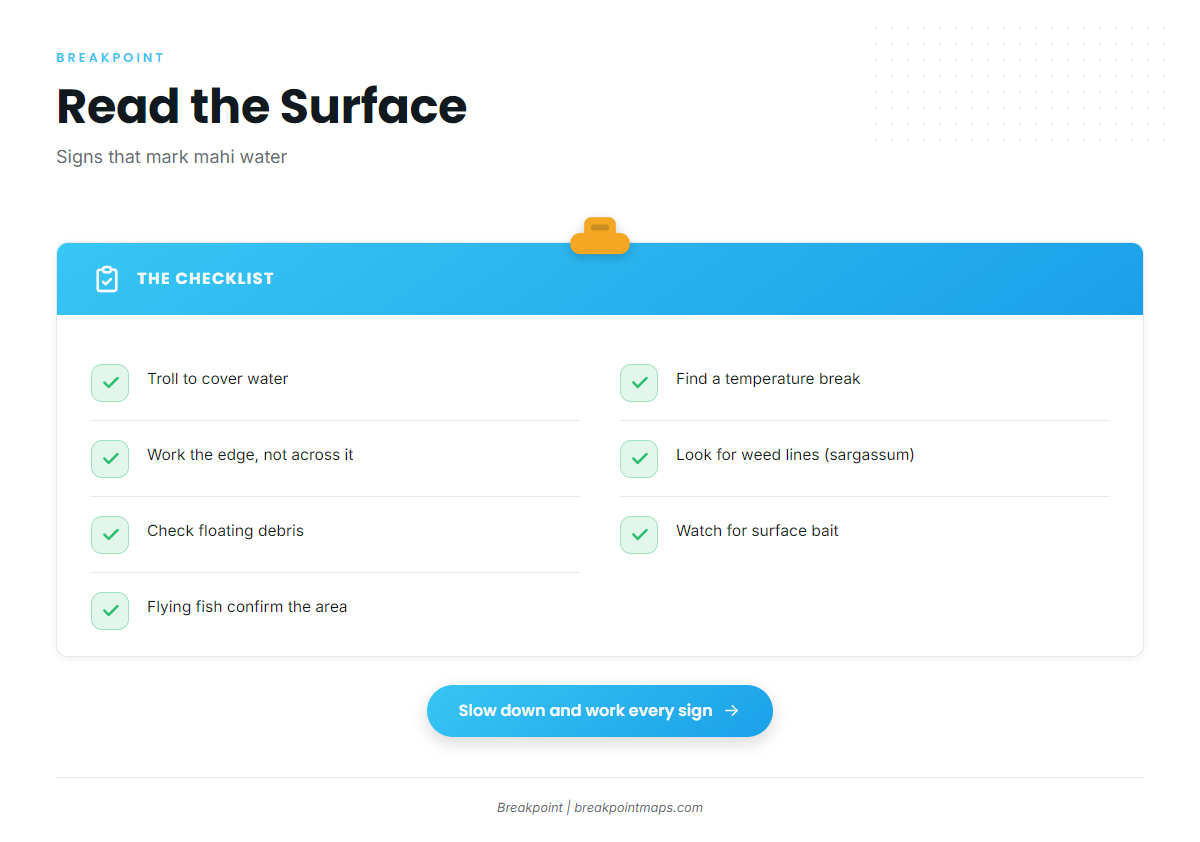Click the 'Signs that mark mahi water' subtitle
This screenshot has width=1200, height=842.
171,157
